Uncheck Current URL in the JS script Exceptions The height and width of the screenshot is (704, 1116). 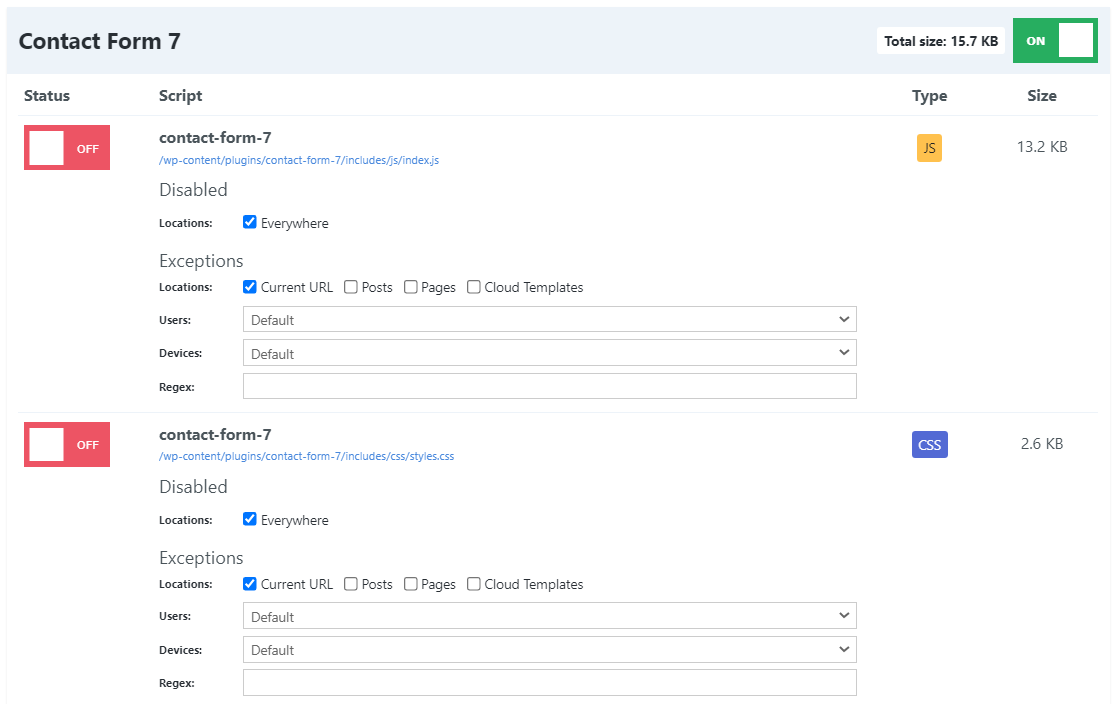(249, 286)
